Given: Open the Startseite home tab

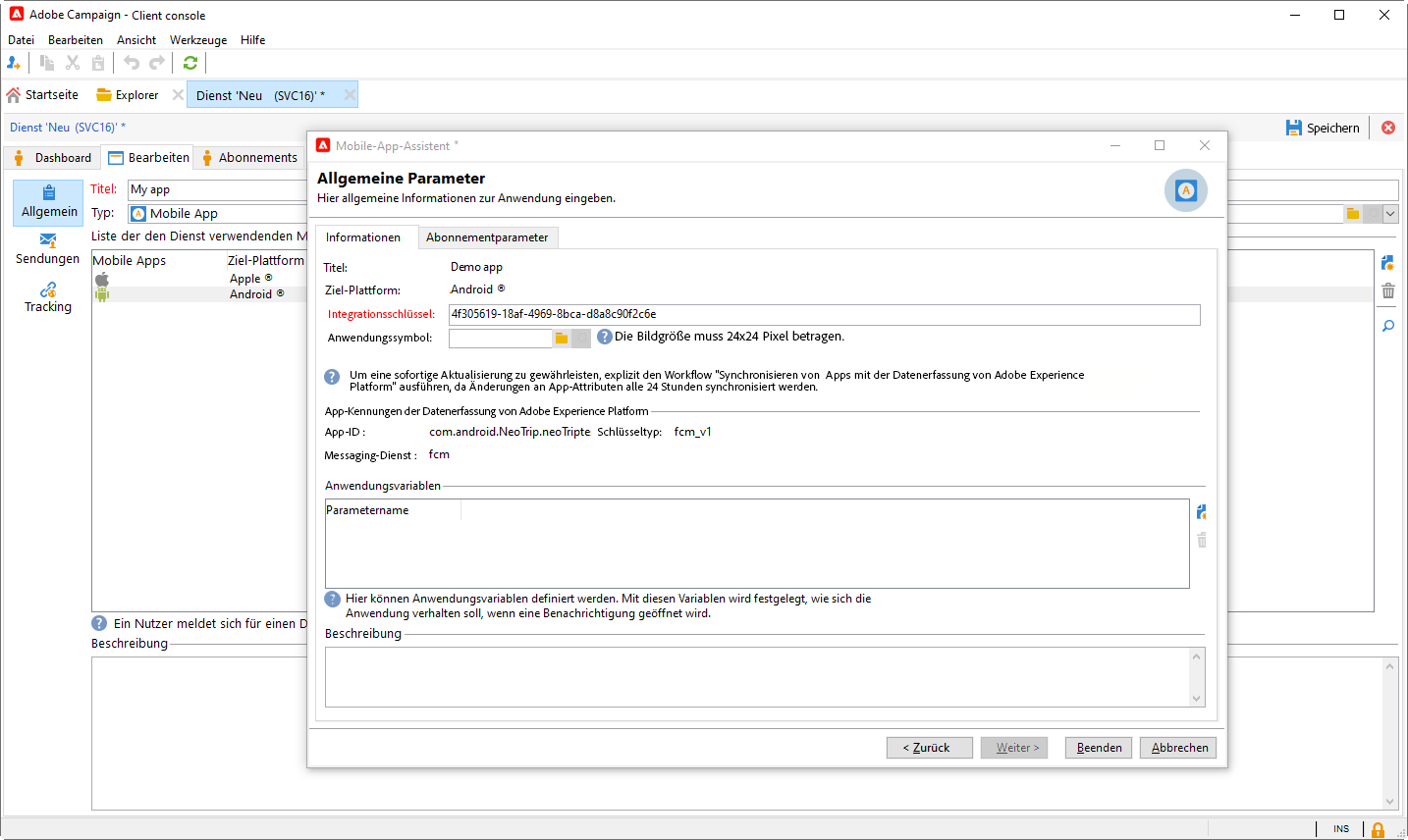Looking at the screenshot, I should coord(42,95).
